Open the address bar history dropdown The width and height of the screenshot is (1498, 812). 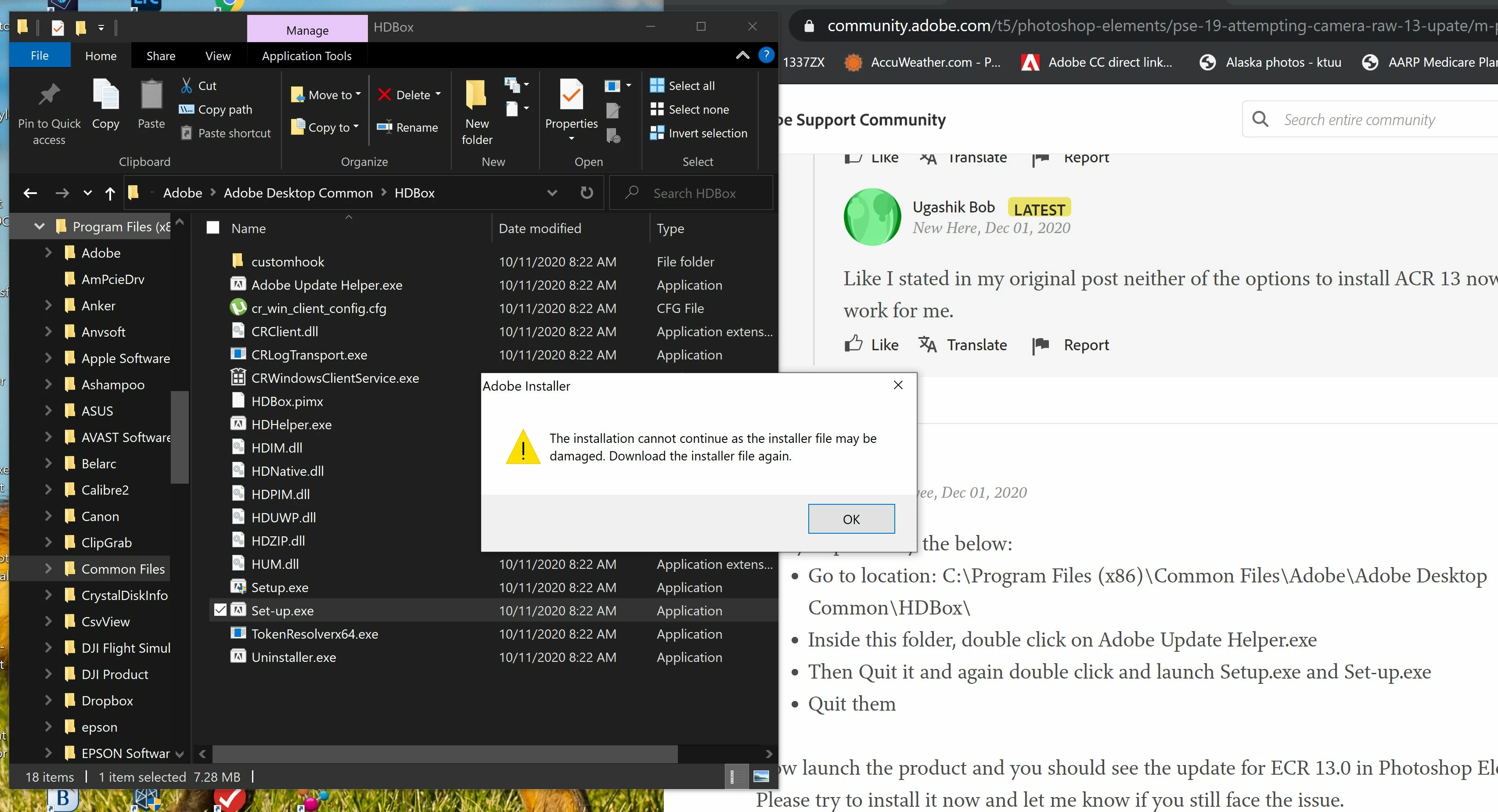552,193
